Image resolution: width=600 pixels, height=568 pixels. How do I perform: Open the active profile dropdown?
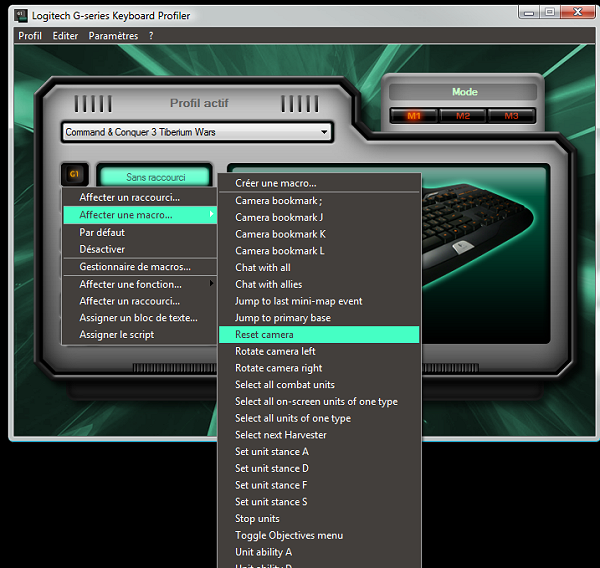coord(324,132)
